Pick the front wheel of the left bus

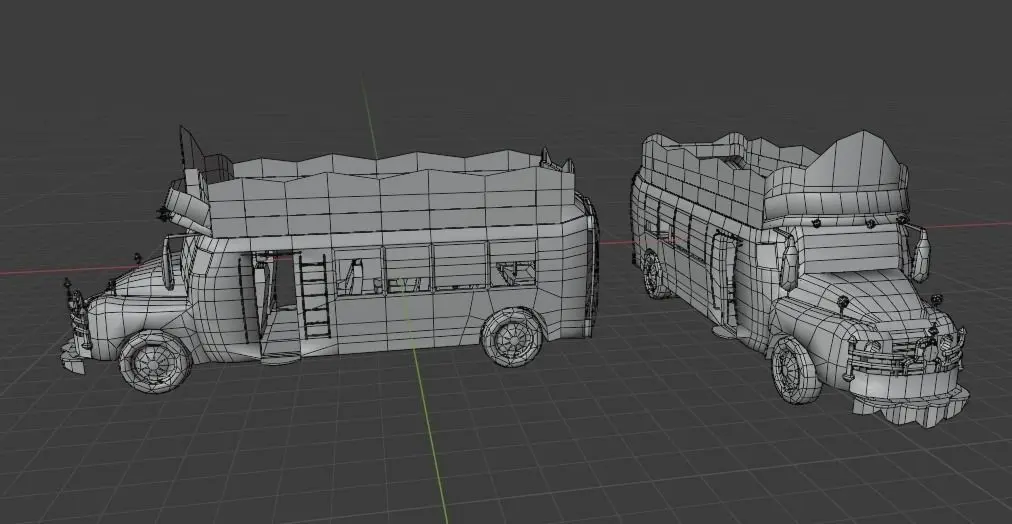point(155,361)
